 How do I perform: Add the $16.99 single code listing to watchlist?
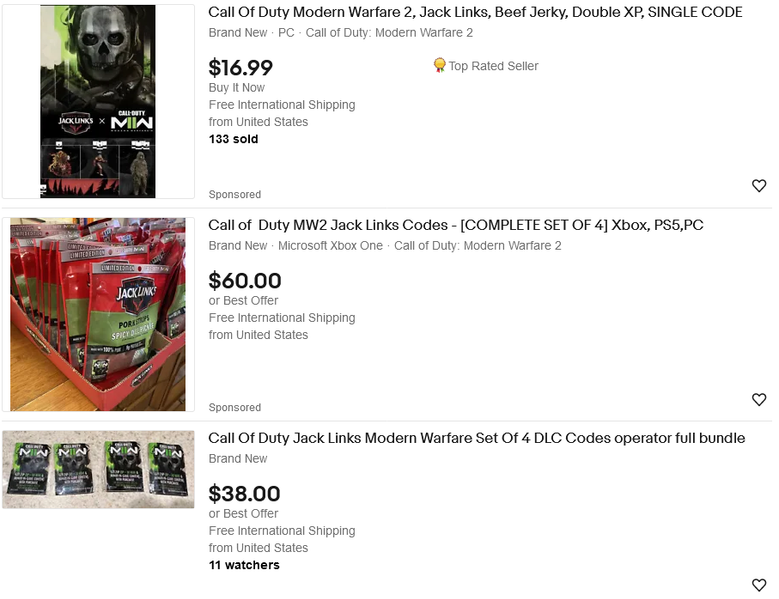point(758,186)
